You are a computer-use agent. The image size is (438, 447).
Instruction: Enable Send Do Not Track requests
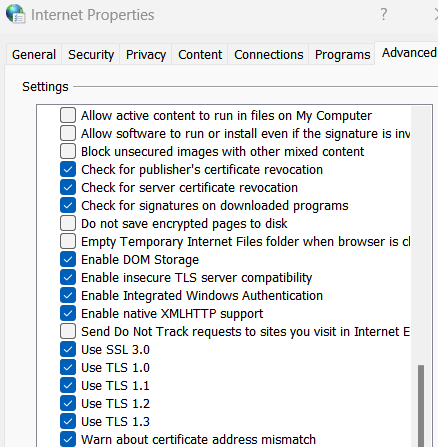[68, 331]
